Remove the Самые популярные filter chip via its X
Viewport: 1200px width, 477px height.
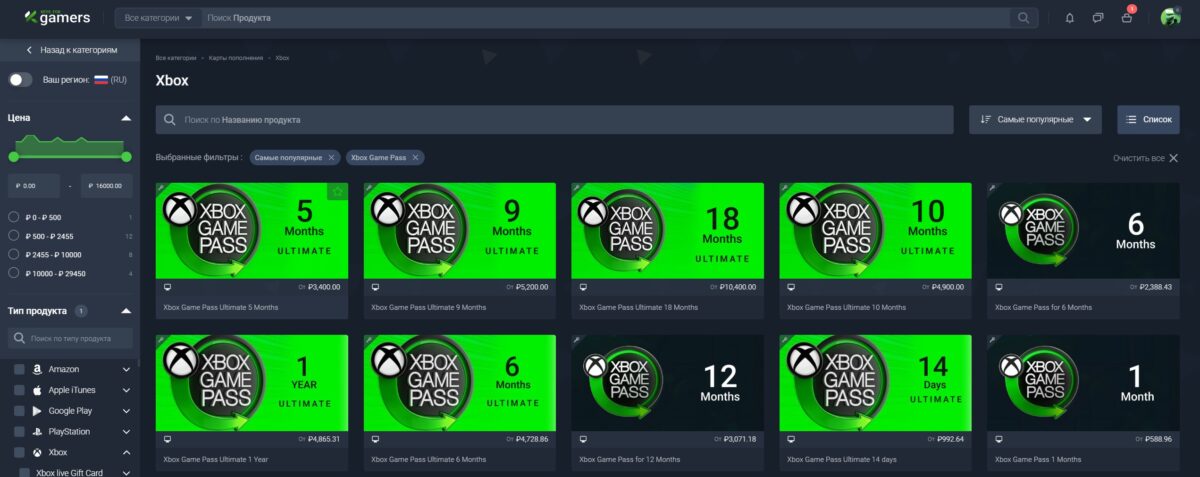pyautogui.click(x=331, y=158)
